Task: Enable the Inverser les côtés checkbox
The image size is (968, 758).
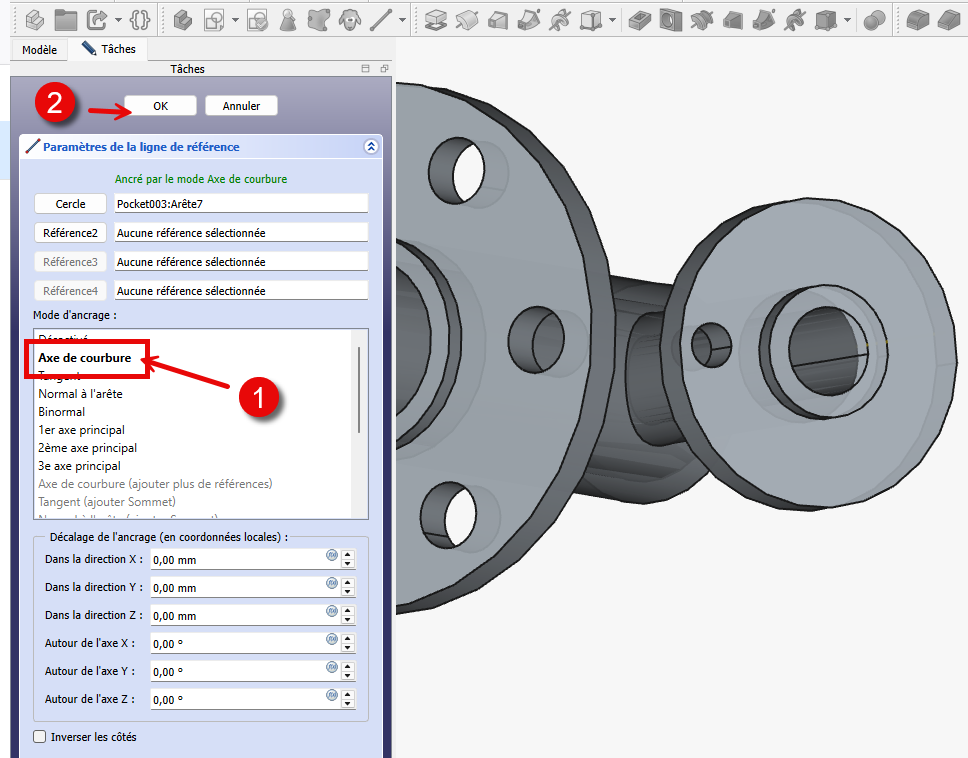Action: coord(40,737)
